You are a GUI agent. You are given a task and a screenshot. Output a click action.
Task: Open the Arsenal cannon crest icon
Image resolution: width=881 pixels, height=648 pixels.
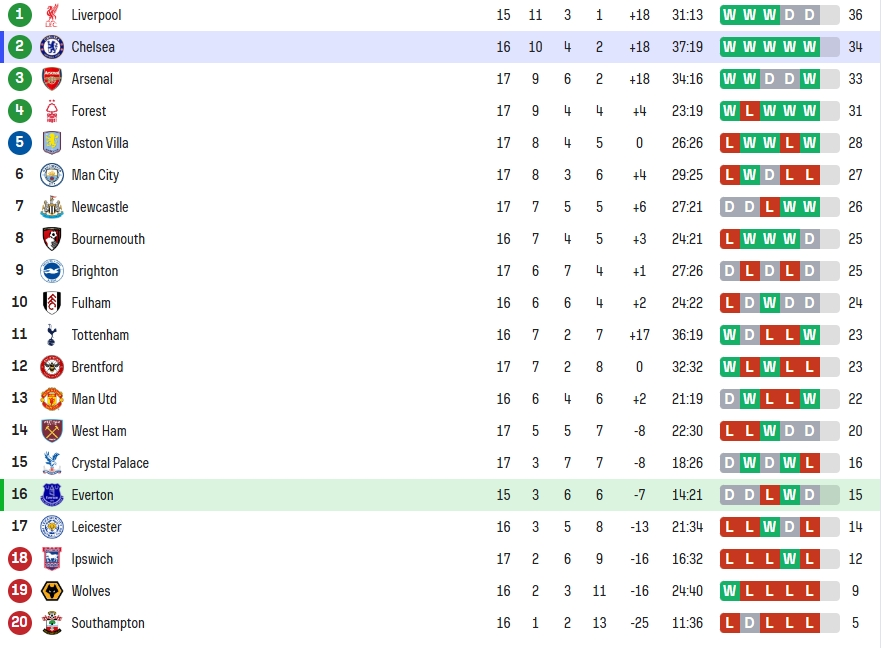[52, 79]
